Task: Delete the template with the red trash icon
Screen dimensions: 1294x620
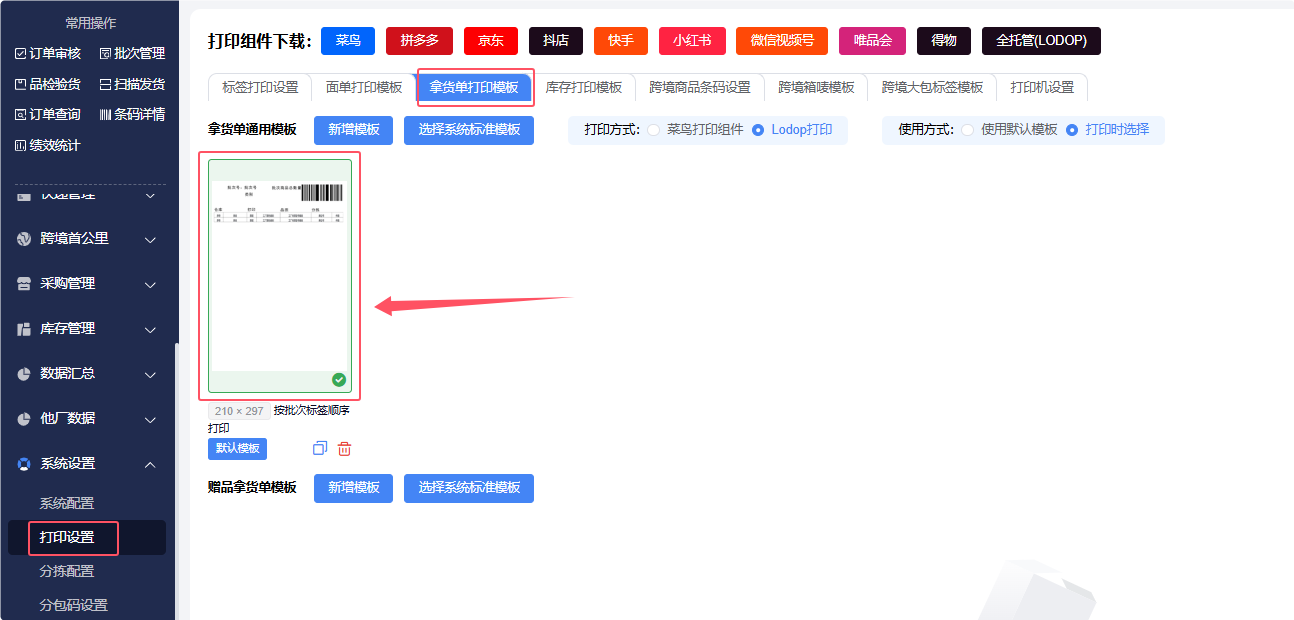Action: coord(345,449)
